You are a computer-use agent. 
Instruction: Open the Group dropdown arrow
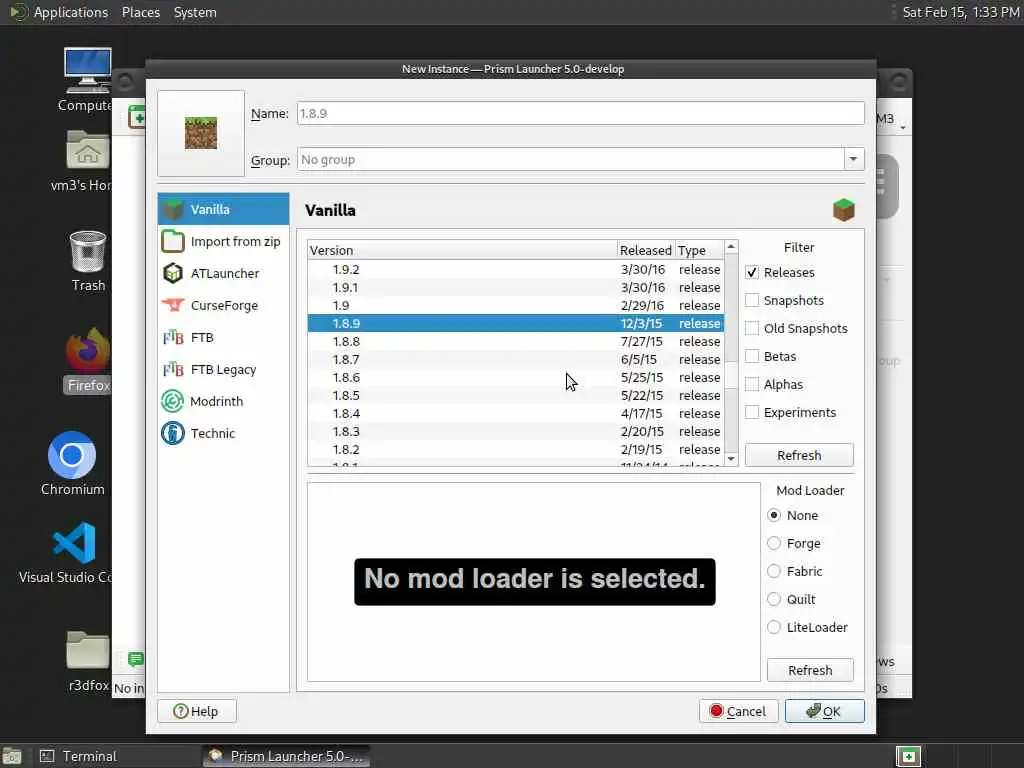click(x=854, y=159)
